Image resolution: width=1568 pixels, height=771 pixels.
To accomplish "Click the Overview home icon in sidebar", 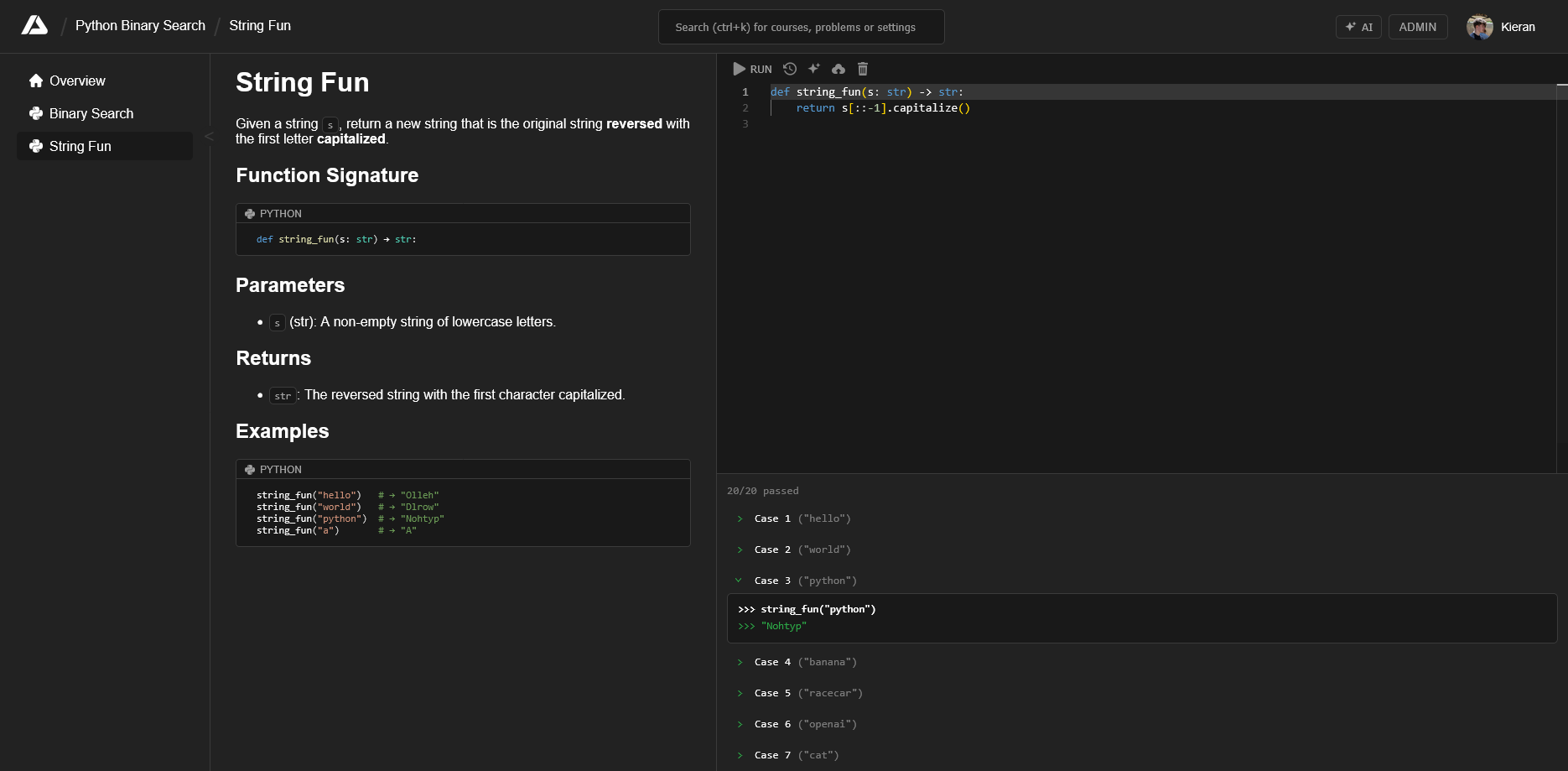I will 36,81.
